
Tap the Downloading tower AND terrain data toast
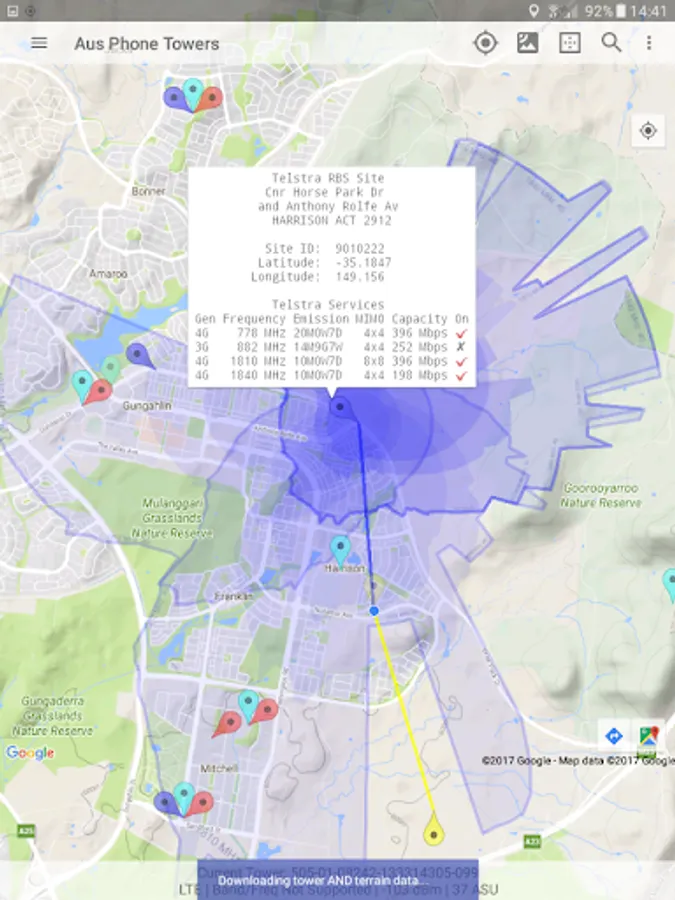pyautogui.click(x=338, y=880)
